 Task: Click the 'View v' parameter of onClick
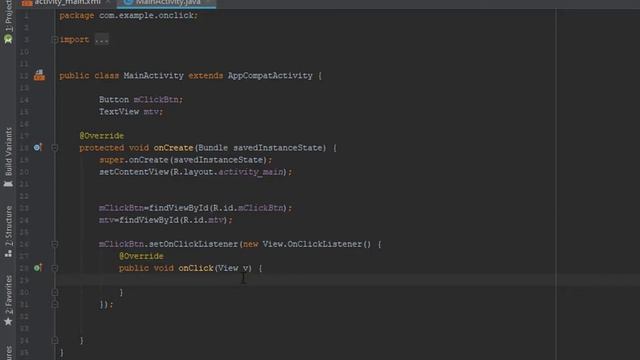233,268
